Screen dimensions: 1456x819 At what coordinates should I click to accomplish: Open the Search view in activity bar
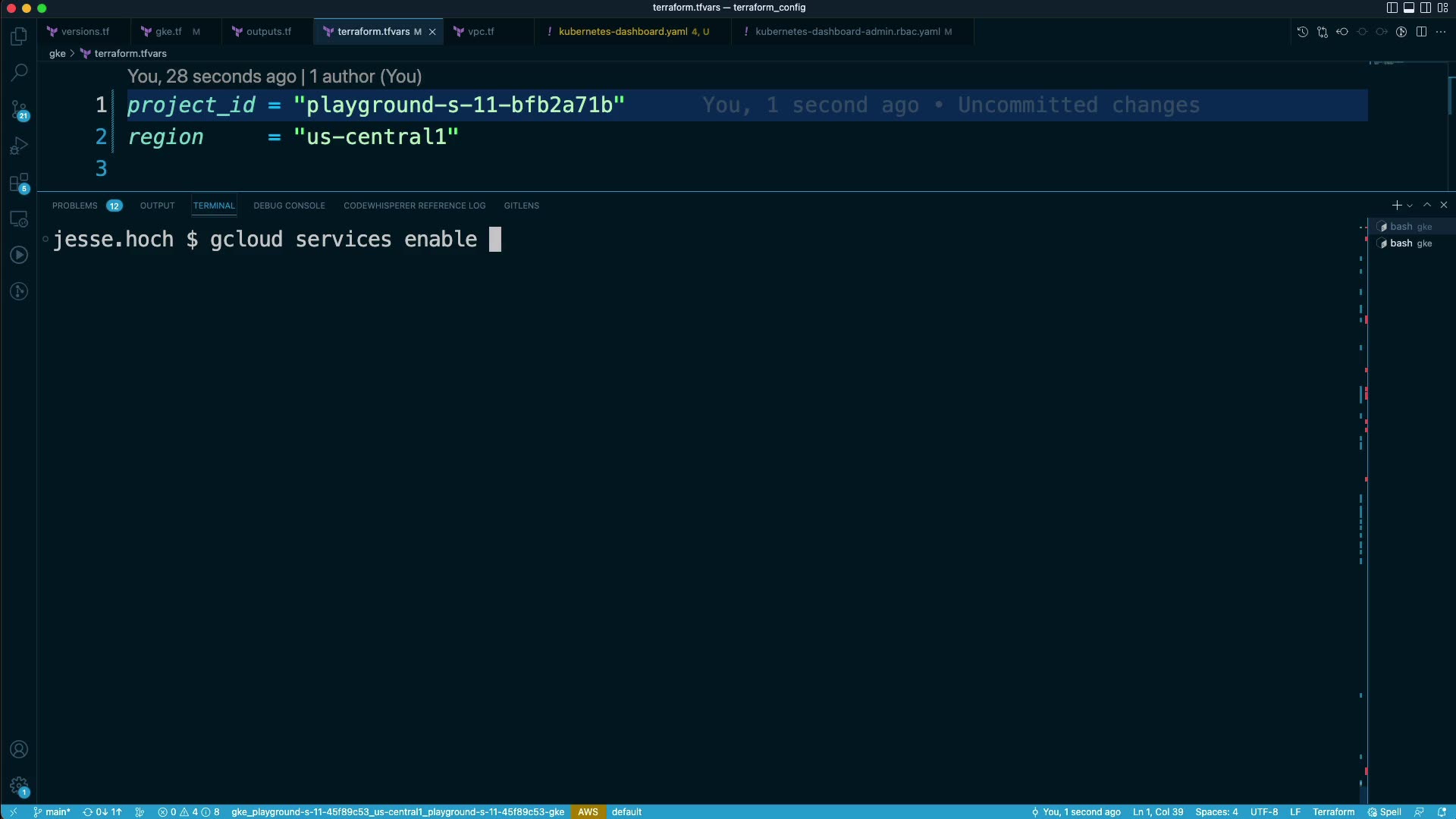click(19, 73)
